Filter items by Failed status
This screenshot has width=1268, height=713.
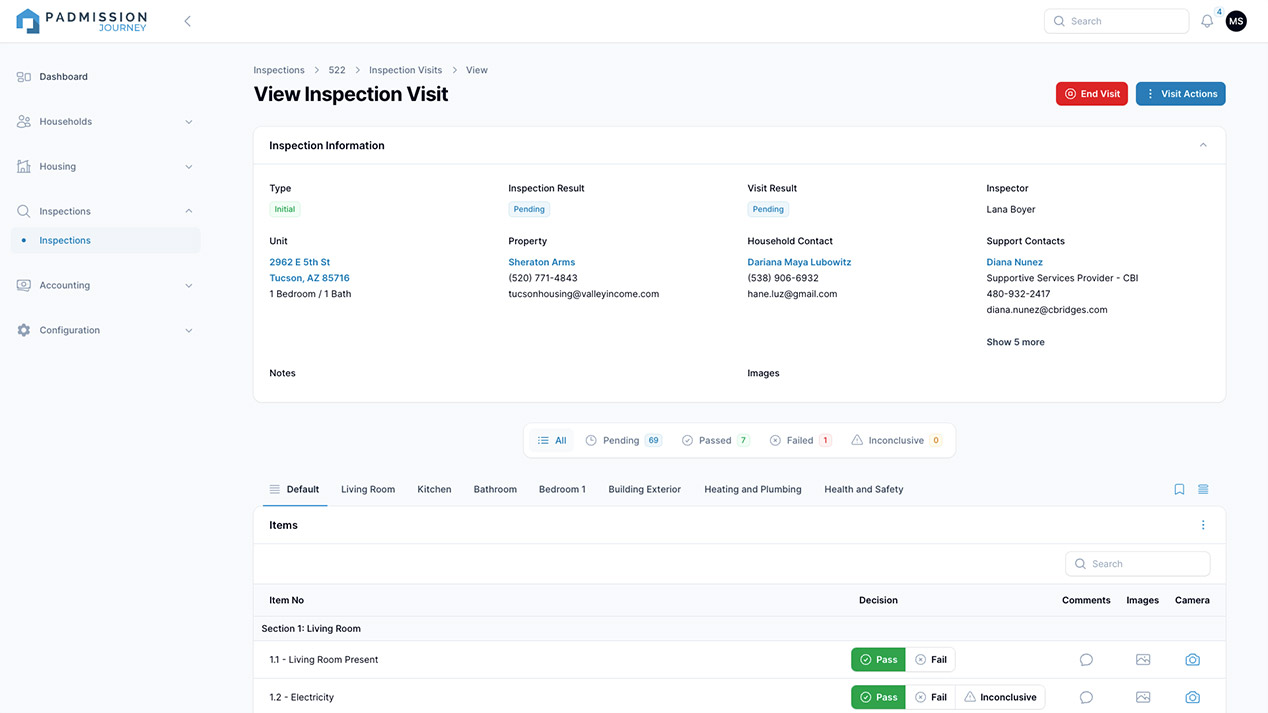click(x=800, y=440)
